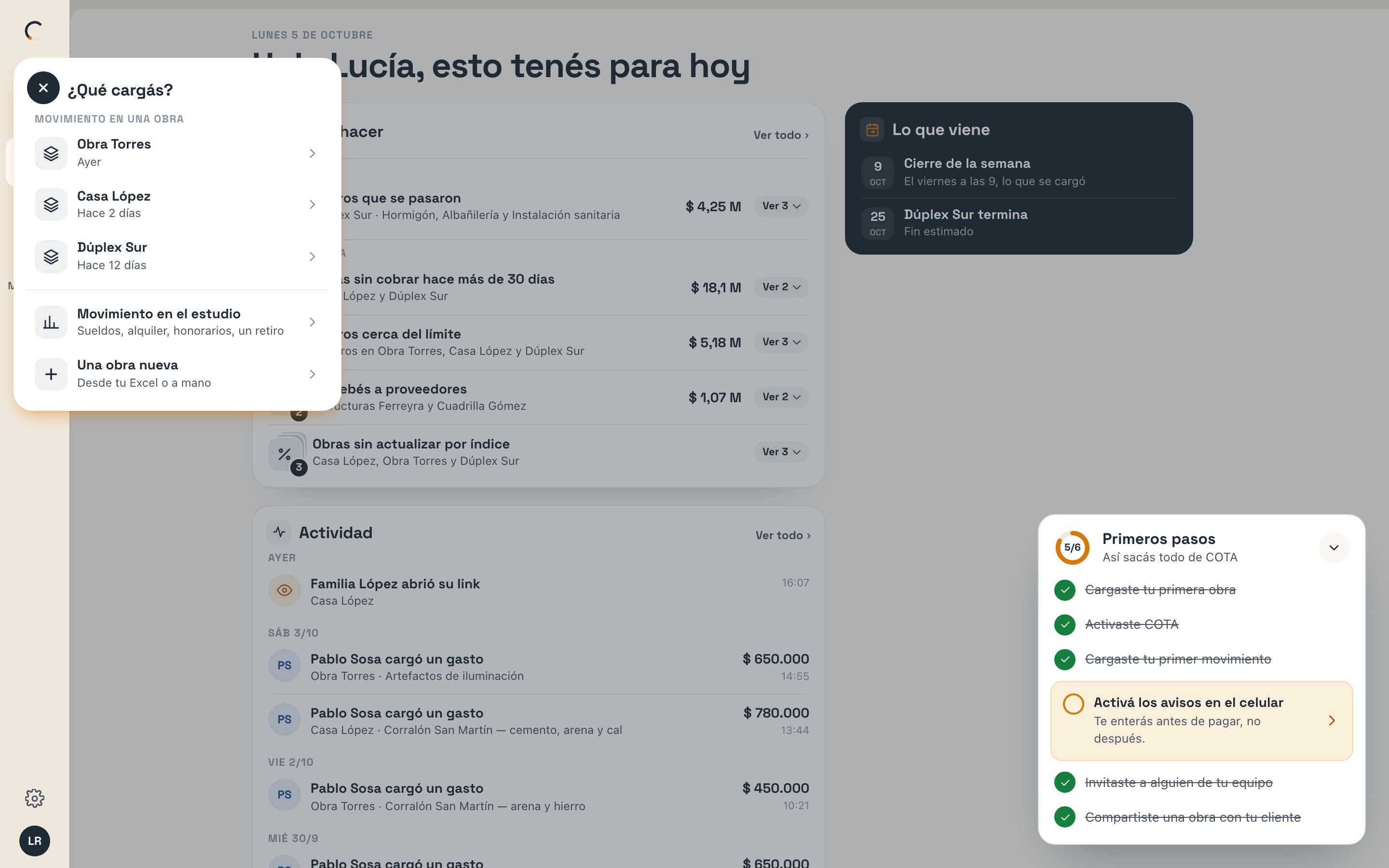Viewport: 1389px width, 868px height.
Task: Click the percent icon for Obras sin actualizar
Action: (x=285, y=454)
